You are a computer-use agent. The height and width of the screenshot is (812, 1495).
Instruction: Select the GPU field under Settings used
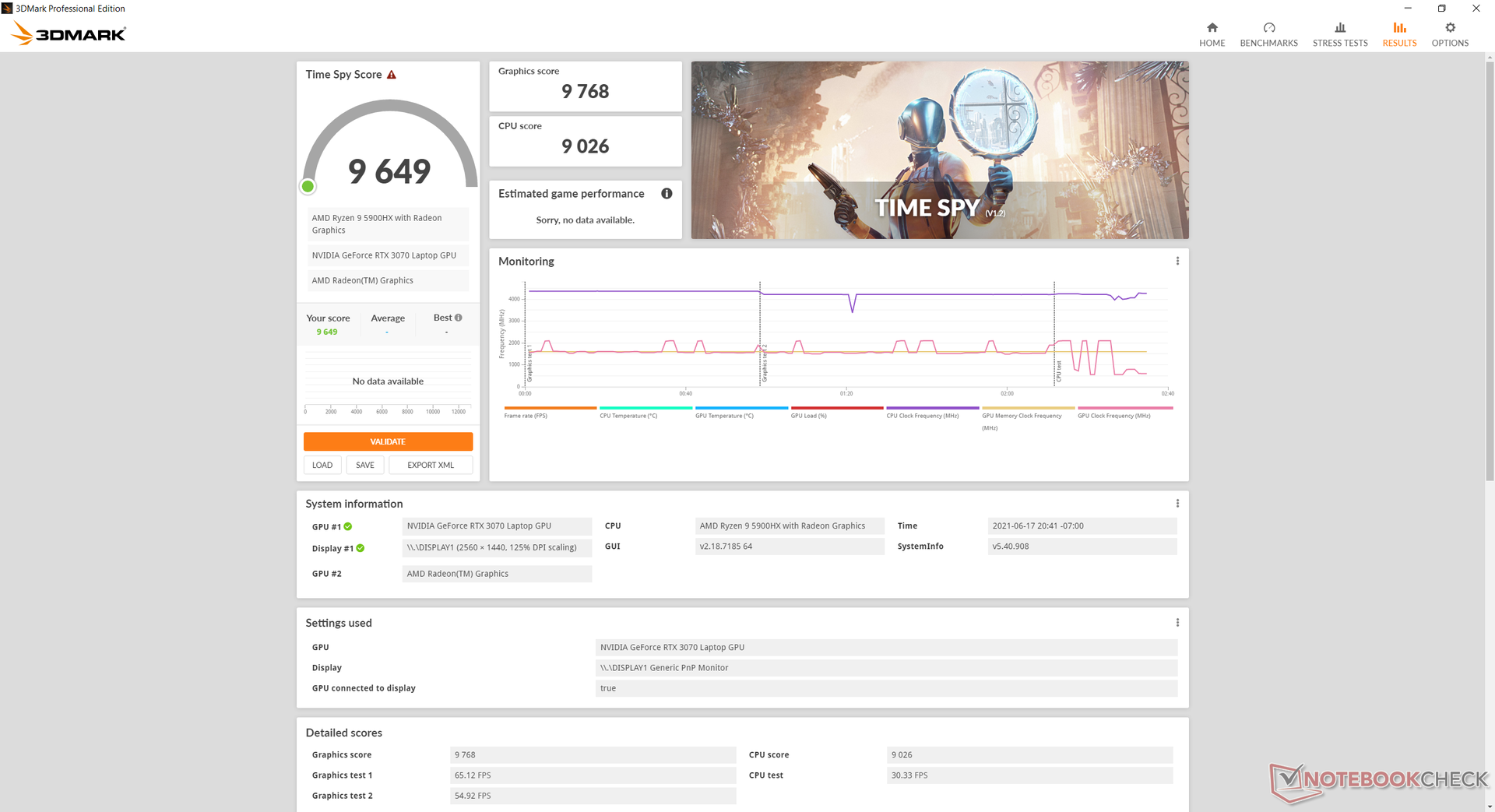pyautogui.click(x=886, y=648)
